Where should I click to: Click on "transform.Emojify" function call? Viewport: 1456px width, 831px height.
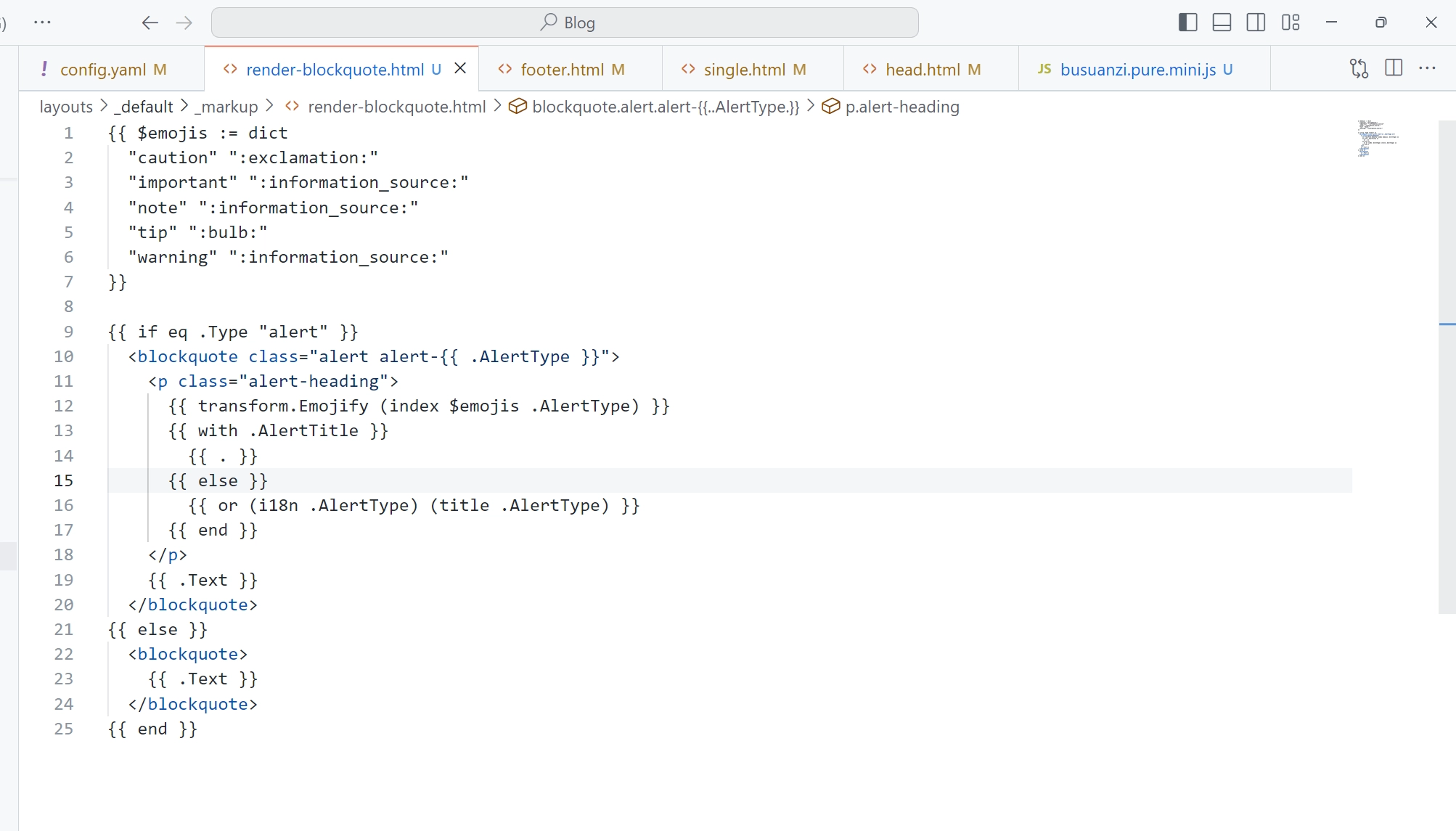tap(283, 406)
